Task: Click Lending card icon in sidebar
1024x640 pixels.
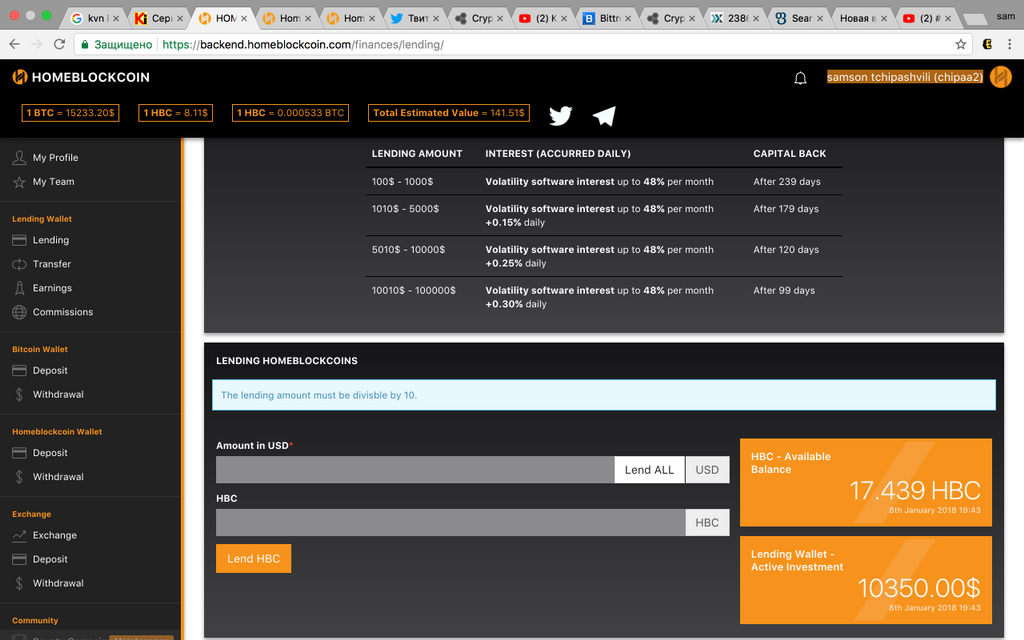Action: [20, 240]
